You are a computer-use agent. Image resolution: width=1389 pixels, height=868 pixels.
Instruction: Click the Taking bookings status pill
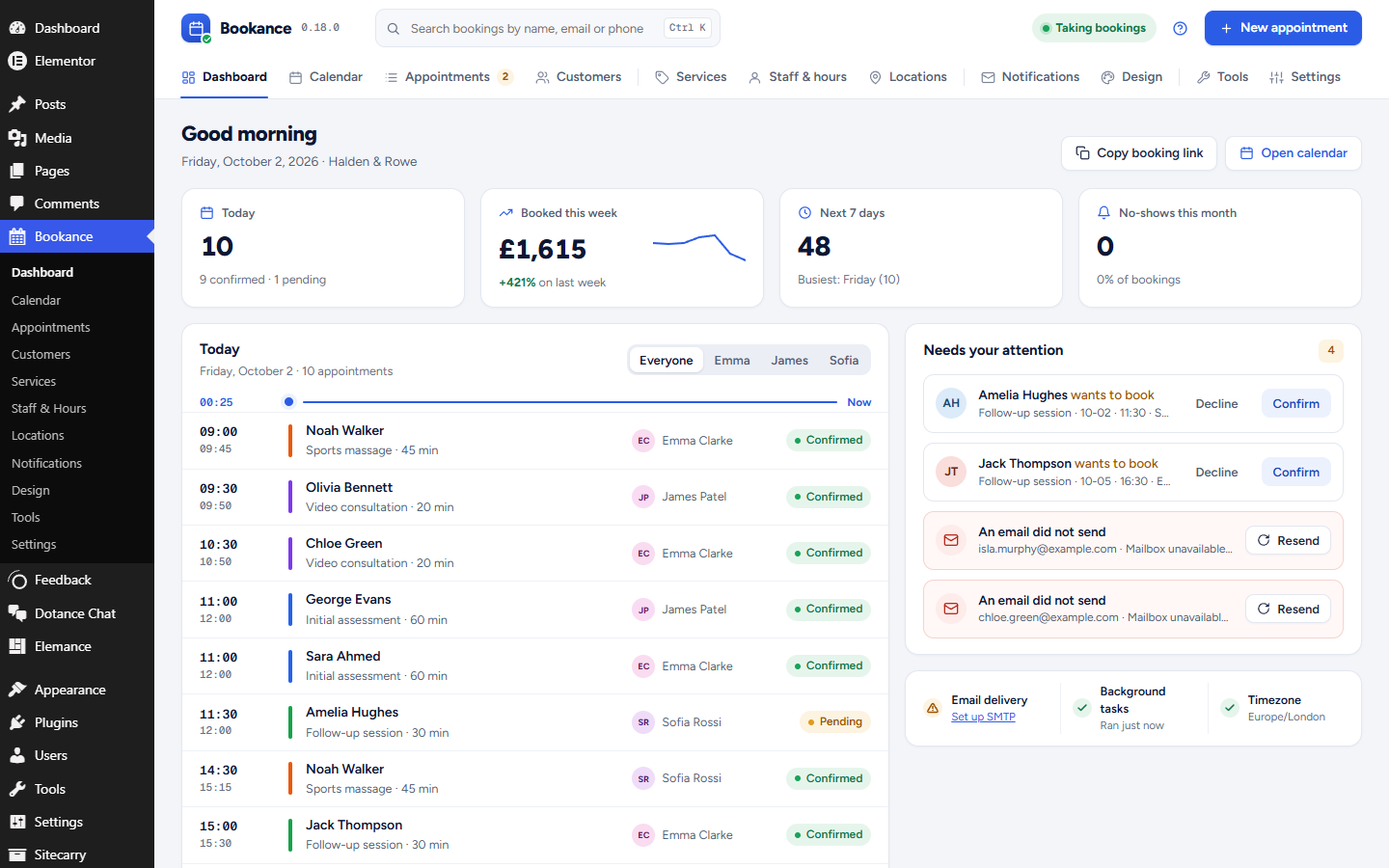pos(1093,28)
